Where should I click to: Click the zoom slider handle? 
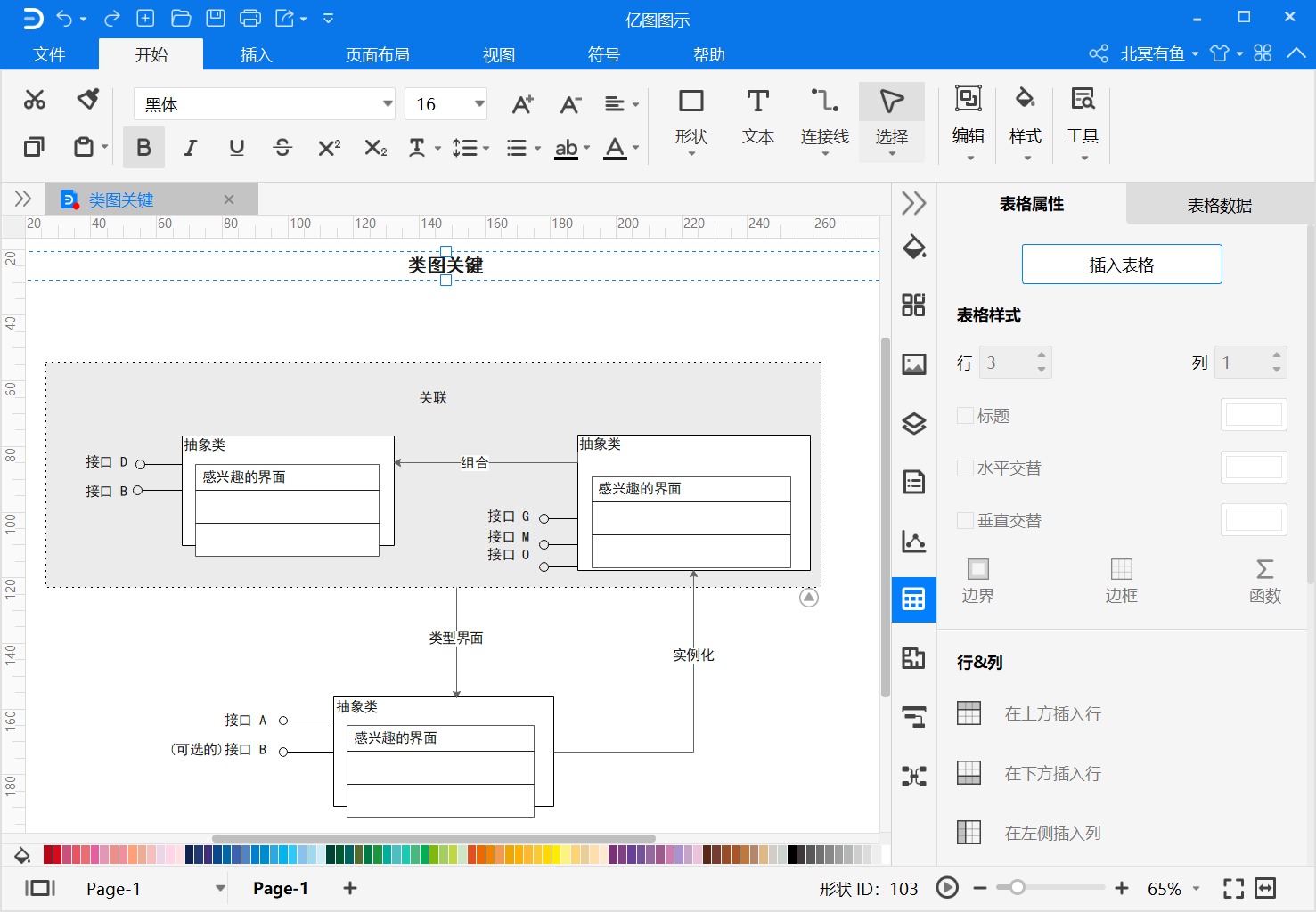point(1017,887)
